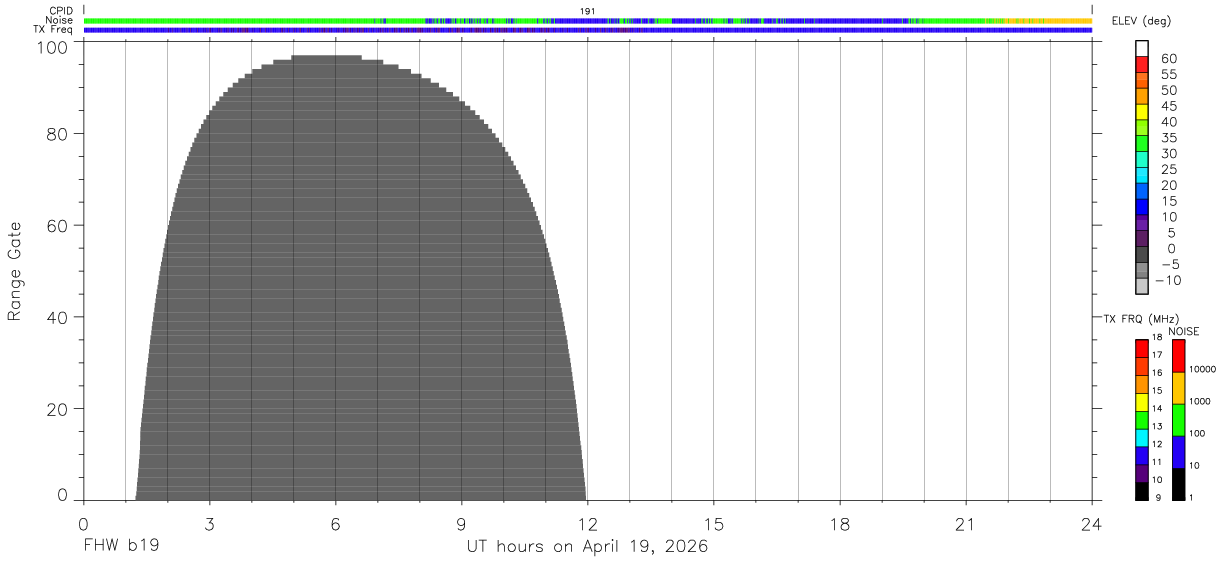Select the green swatch in the NOISE bar

pyautogui.click(x=1178, y=420)
